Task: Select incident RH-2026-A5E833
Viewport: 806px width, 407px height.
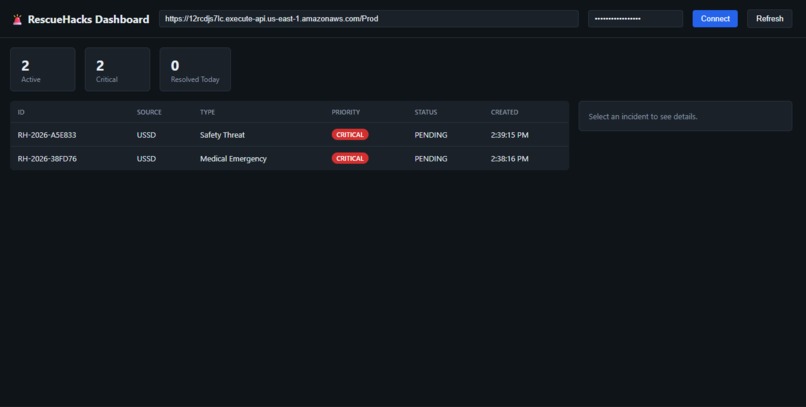Action: tap(289, 135)
